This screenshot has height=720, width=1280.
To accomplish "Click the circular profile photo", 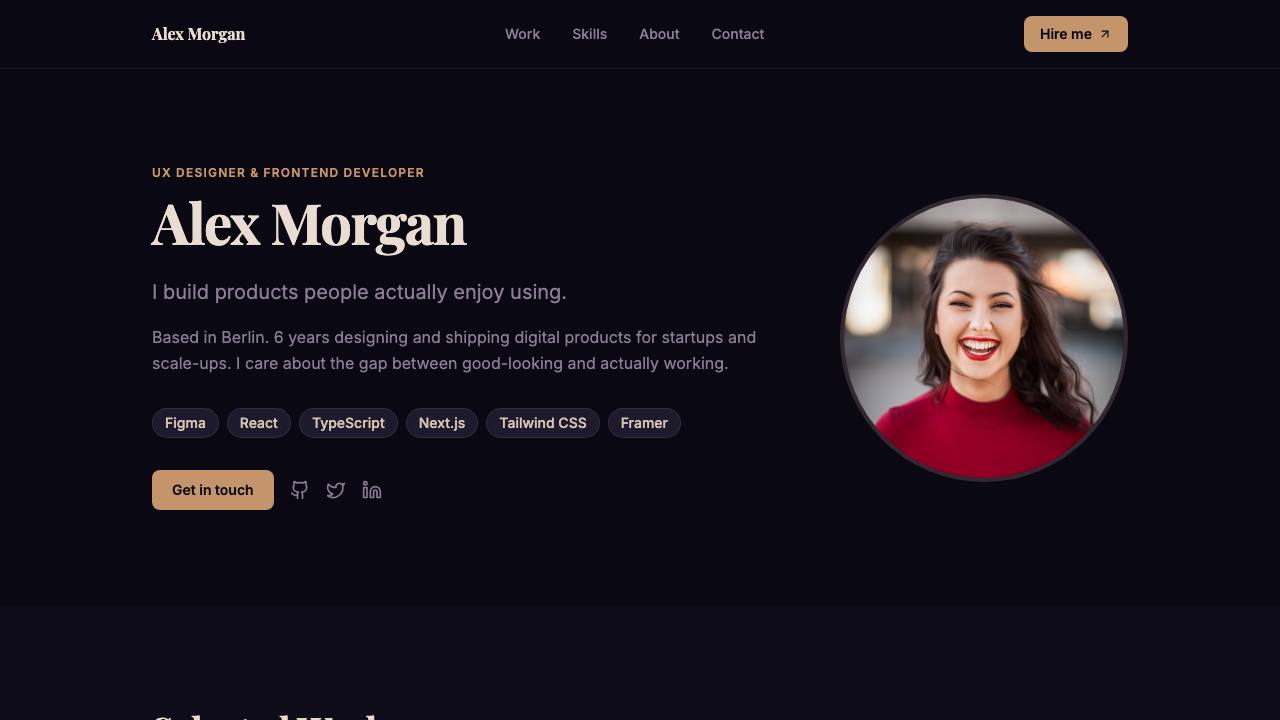I will (984, 338).
